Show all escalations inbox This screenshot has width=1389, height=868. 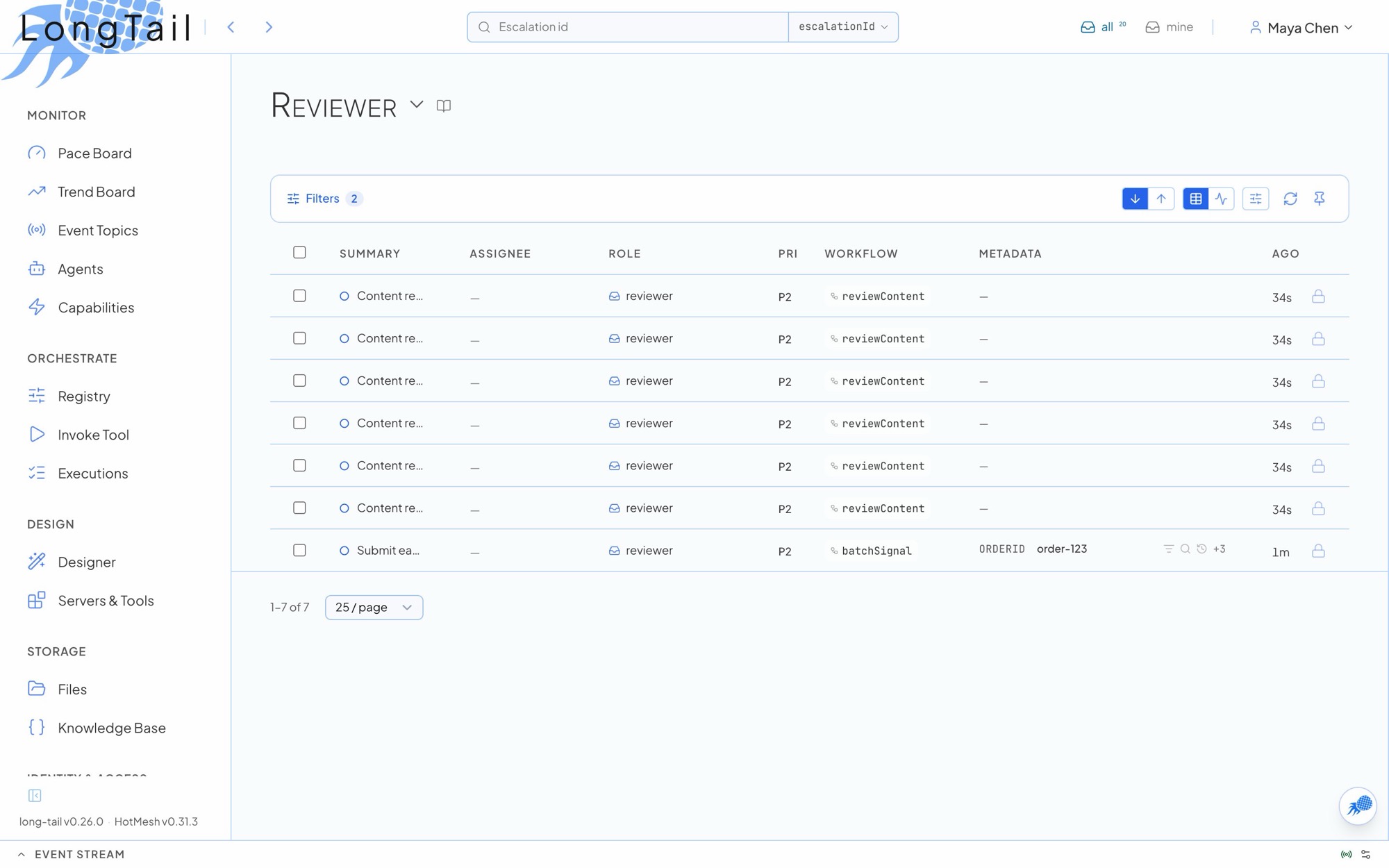1102,27
